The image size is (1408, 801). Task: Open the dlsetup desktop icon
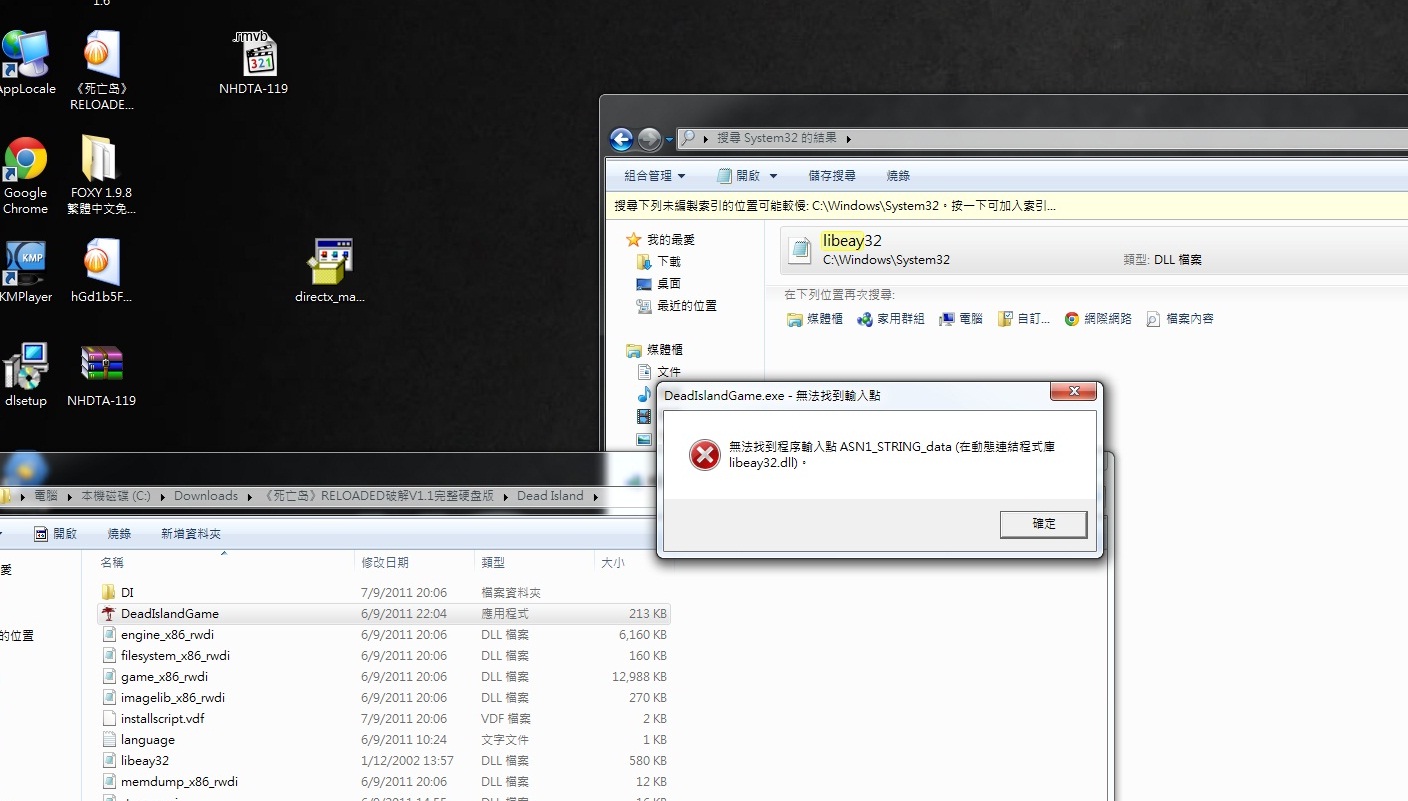(25, 367)
